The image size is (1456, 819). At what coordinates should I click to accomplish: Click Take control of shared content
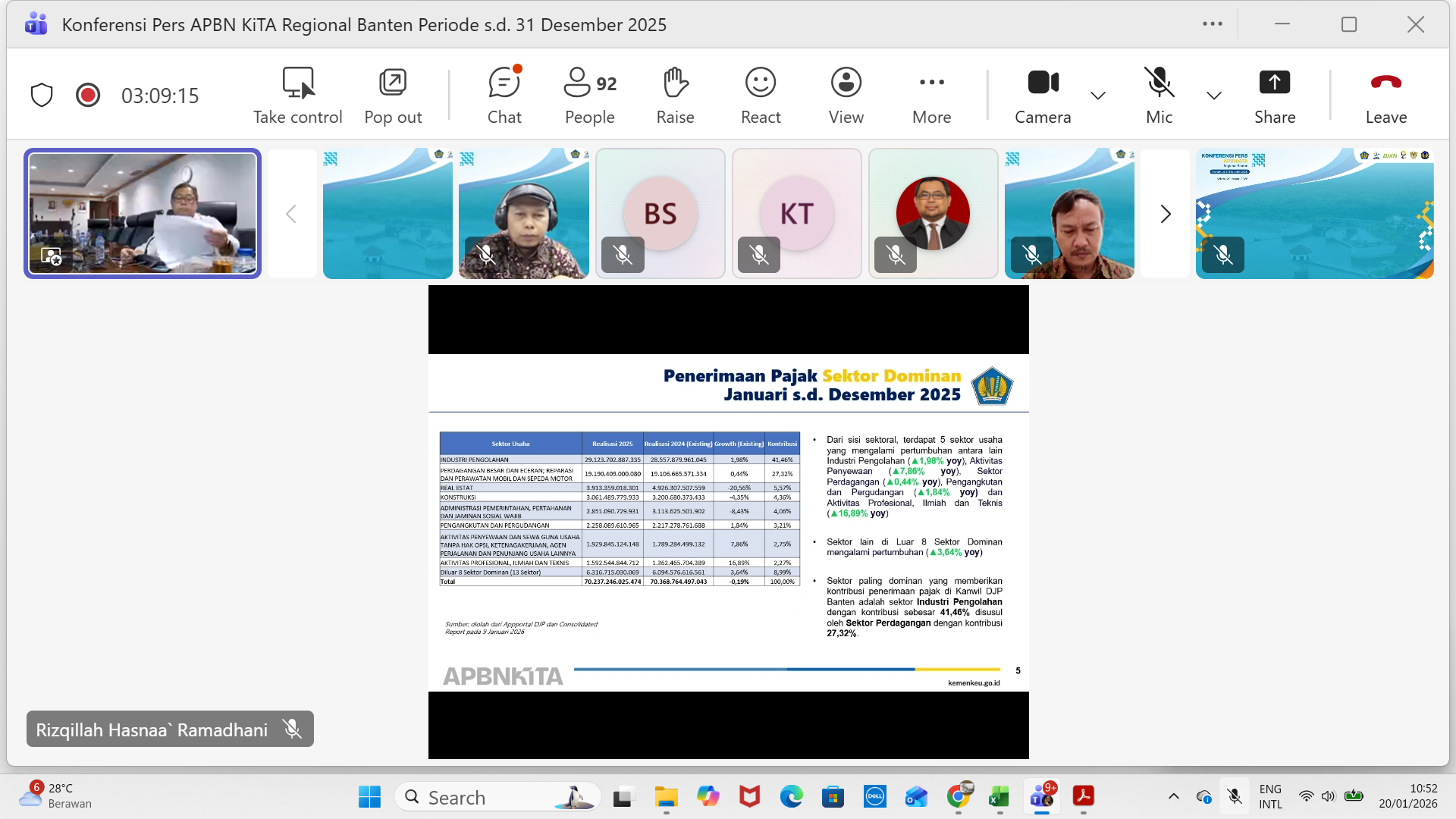(297, 96)
